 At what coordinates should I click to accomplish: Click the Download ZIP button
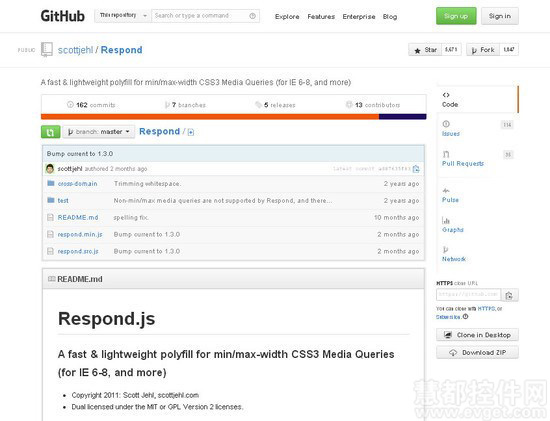tap(477, 352)
